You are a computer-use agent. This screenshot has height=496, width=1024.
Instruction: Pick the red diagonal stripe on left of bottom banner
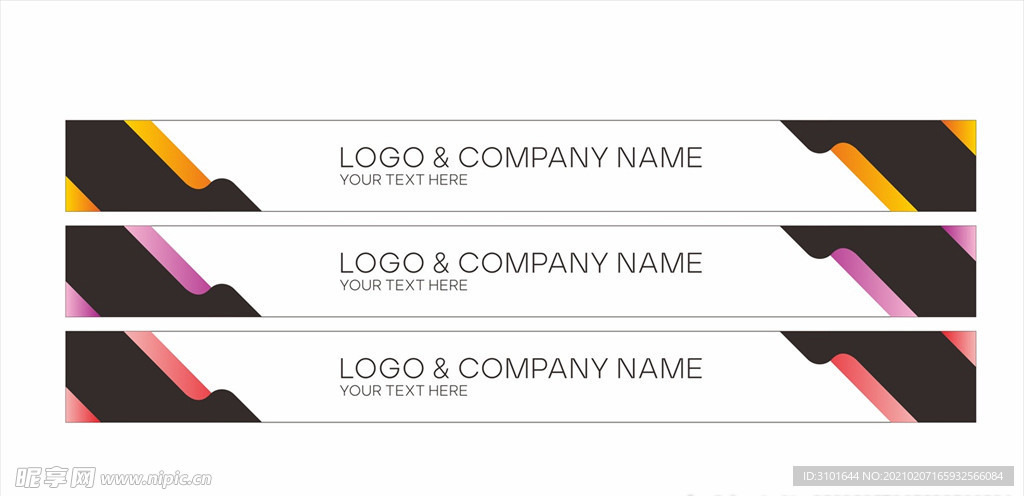click(168, 365)
